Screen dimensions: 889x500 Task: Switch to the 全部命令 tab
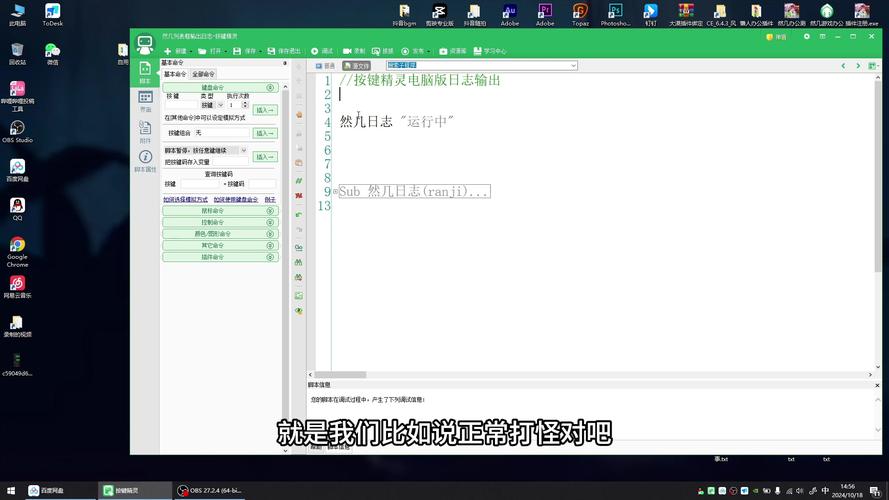point(203,74)
